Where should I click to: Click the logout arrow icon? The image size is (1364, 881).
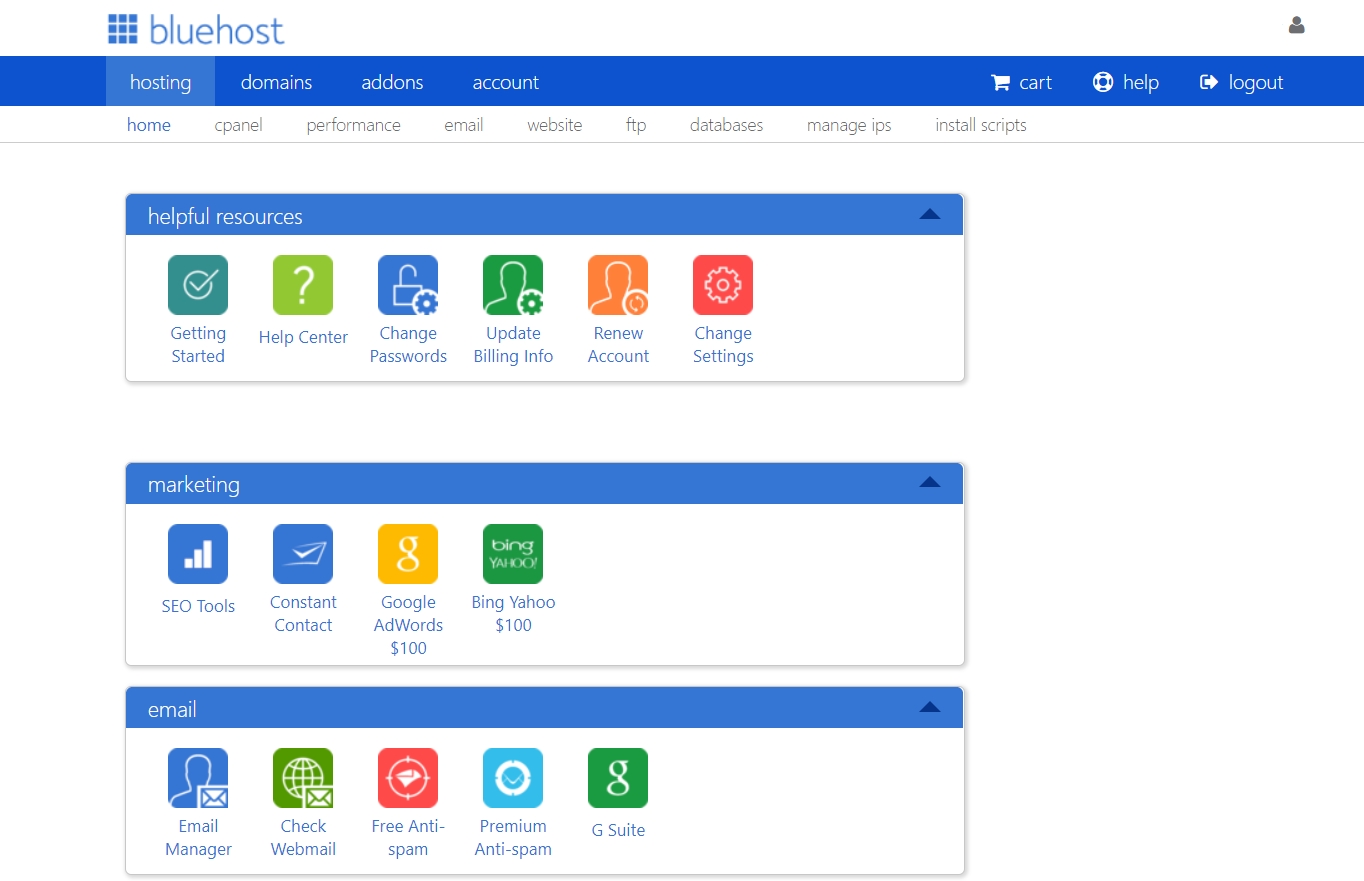click(1209, 82)
